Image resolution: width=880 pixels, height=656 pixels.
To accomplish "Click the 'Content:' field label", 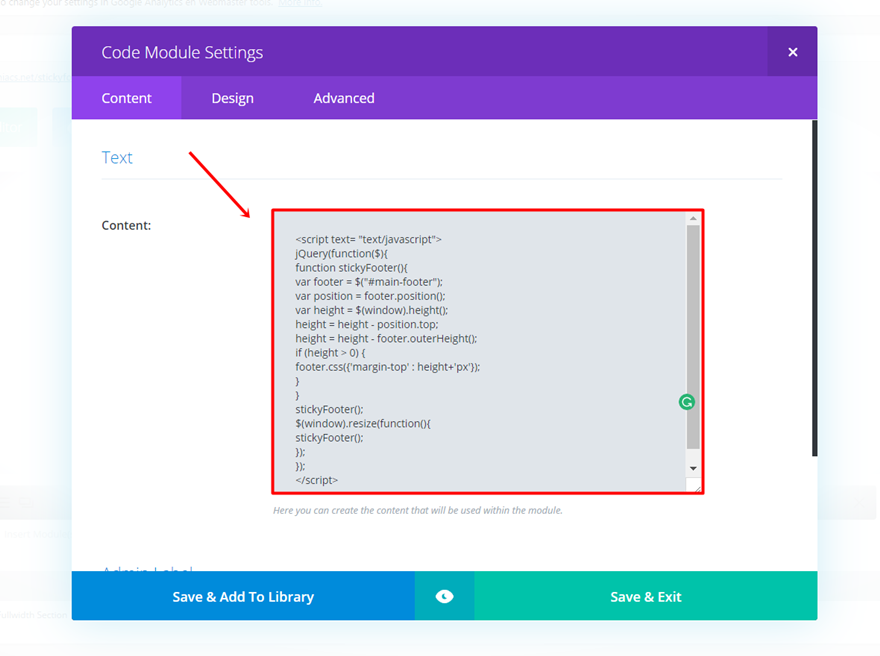I will point(126,225).
